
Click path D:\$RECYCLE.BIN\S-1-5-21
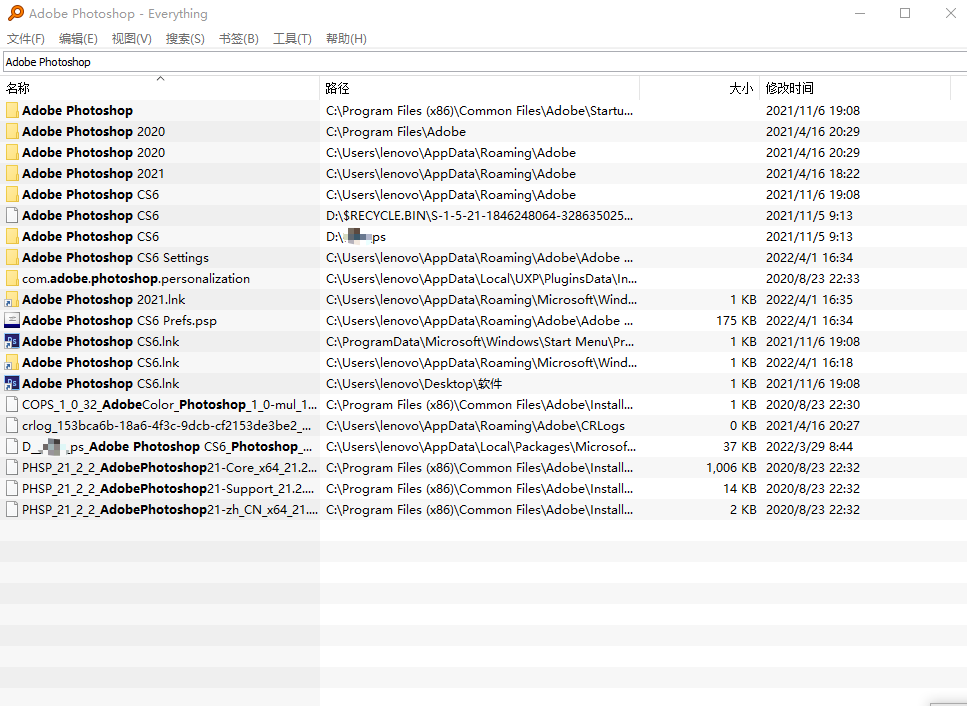tap(479, 215)
